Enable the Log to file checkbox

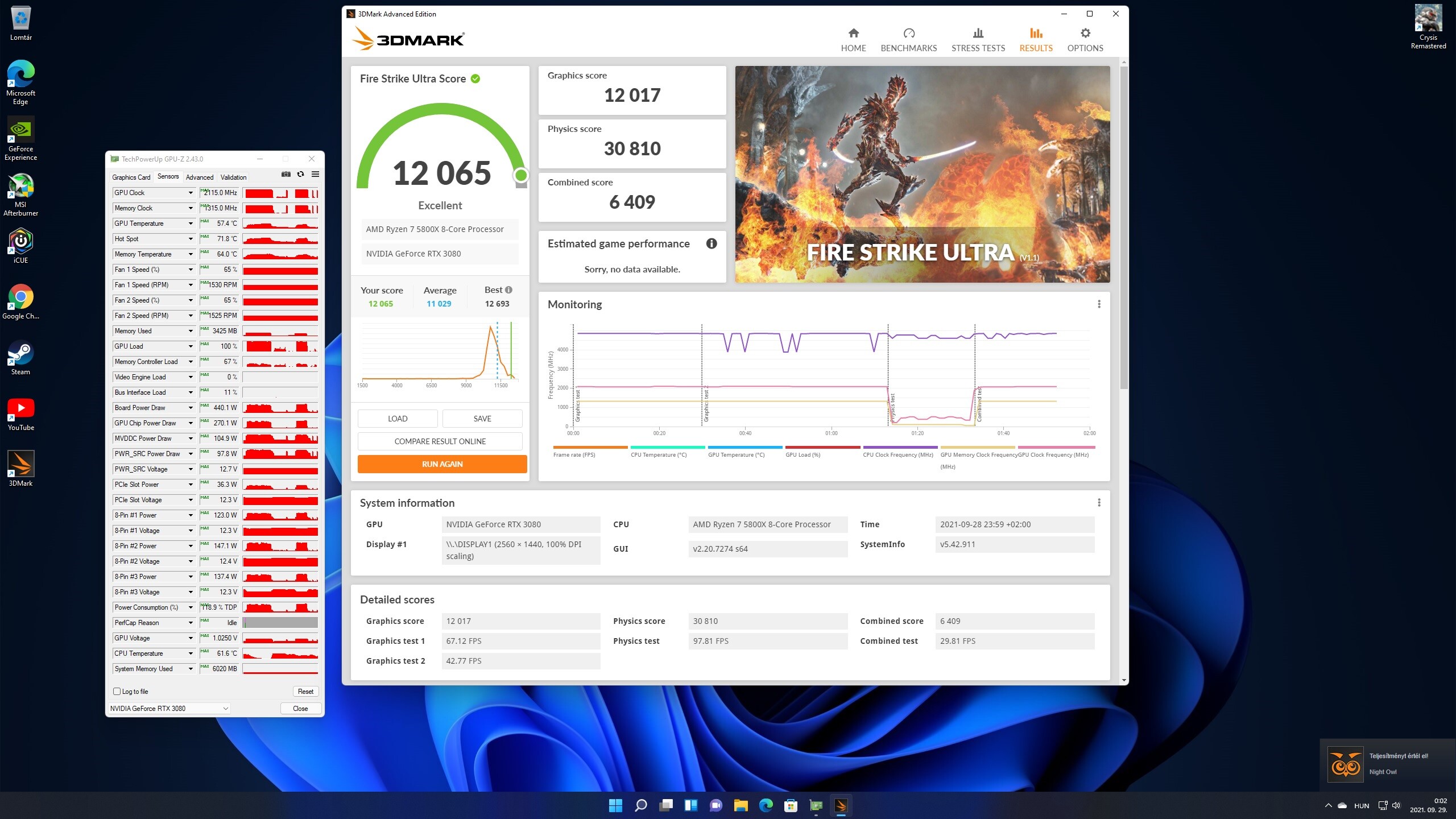(x=117, y=692)
